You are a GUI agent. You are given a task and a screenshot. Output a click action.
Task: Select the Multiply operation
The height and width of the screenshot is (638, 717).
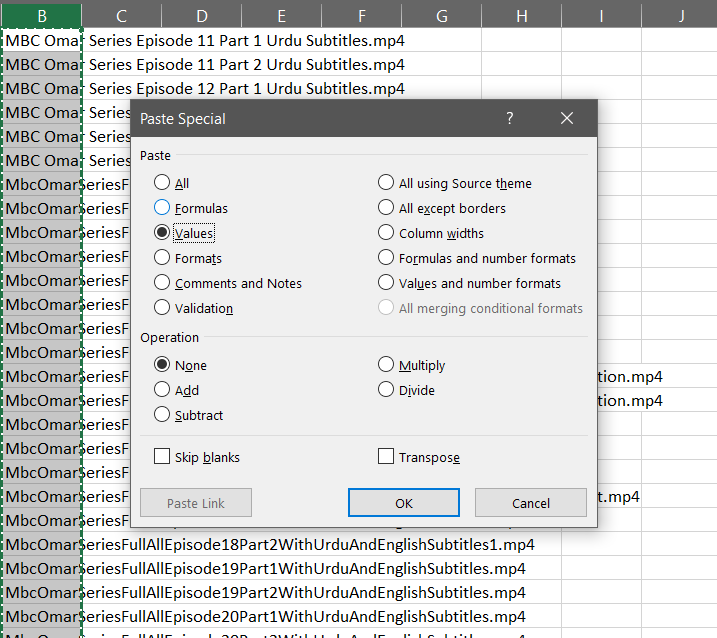tap(386, 365)
